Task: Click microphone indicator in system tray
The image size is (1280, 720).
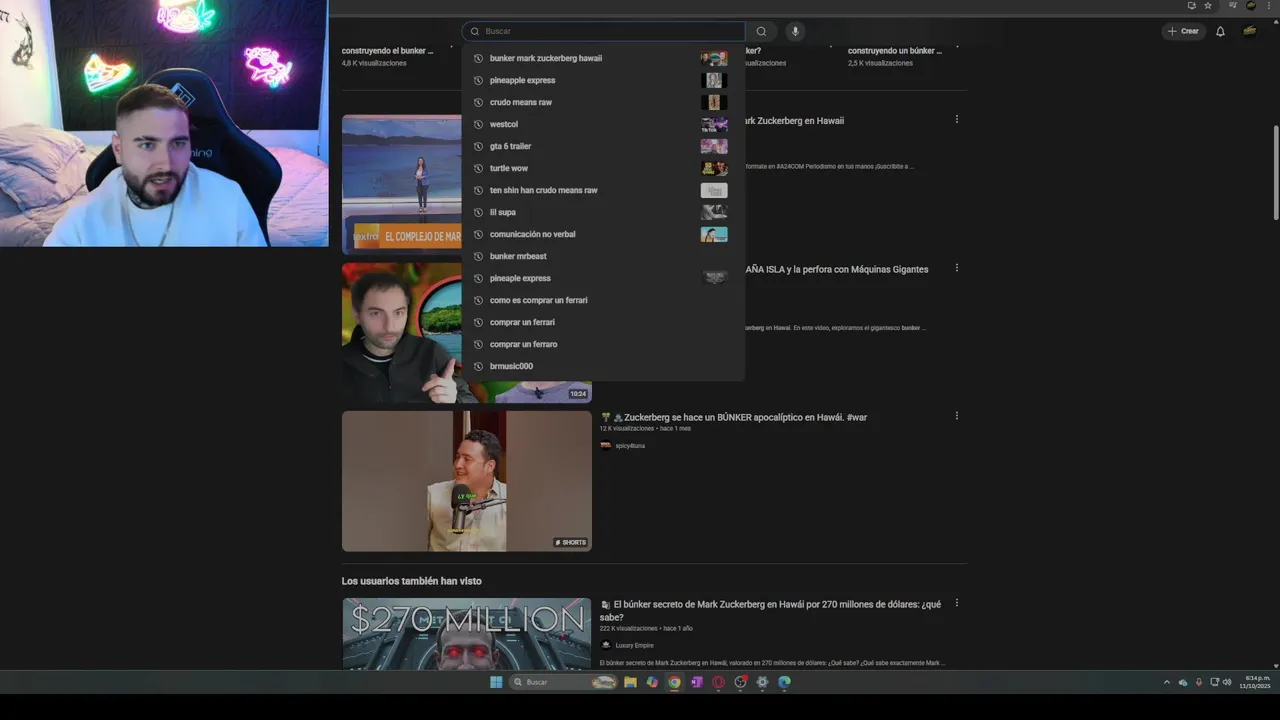Action: (x=1199, y=682)
